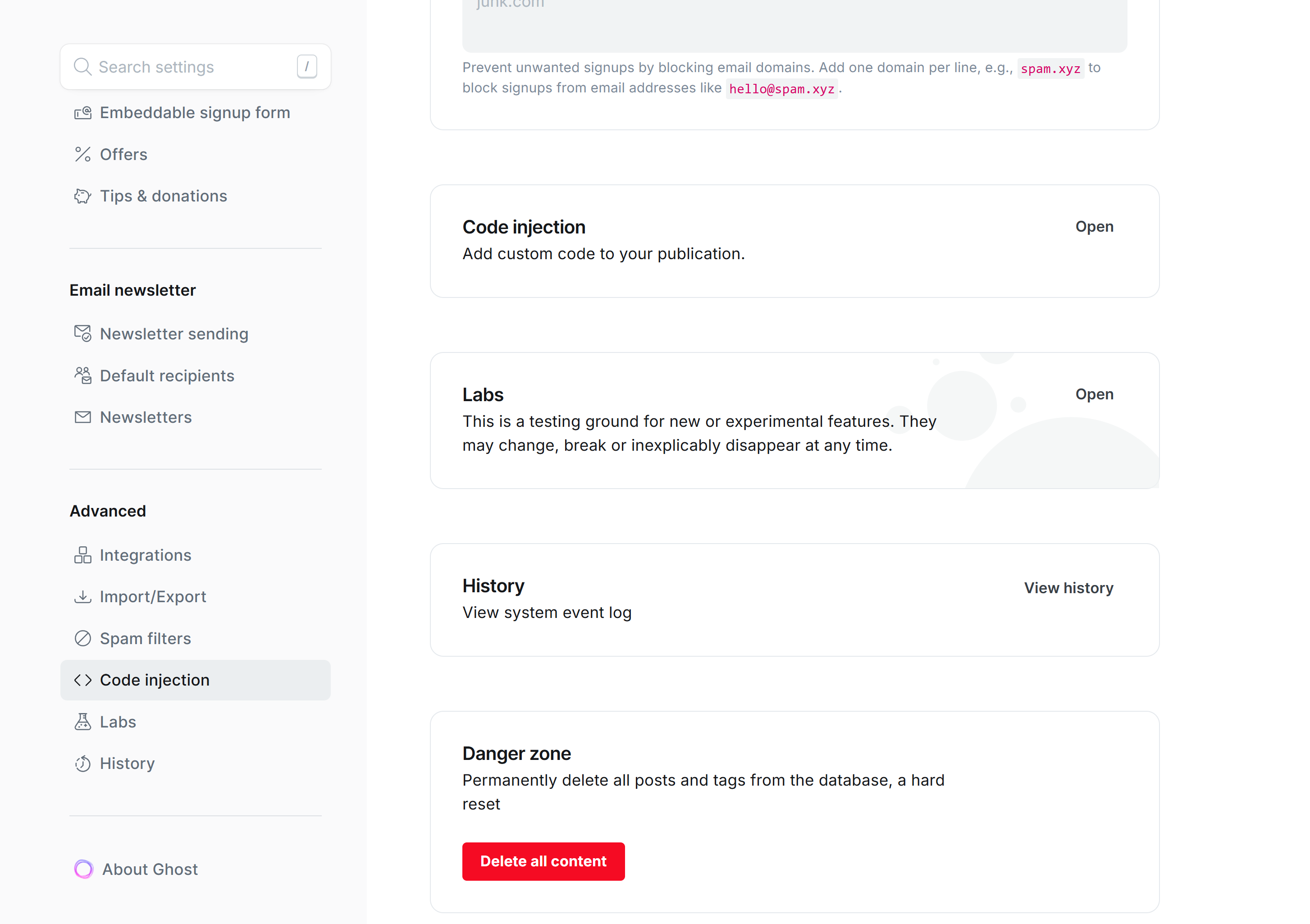
Task: Select the Default recipients people icon
Action: click(83, 375)
